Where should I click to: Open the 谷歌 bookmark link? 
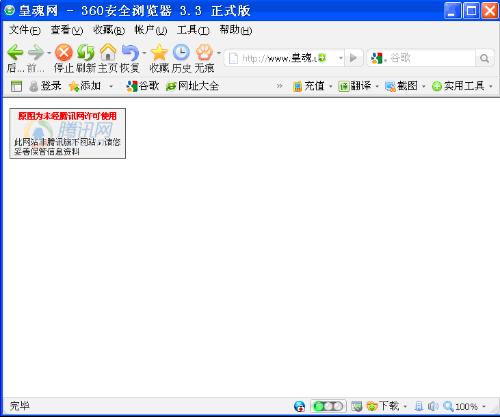pos(142,86)
